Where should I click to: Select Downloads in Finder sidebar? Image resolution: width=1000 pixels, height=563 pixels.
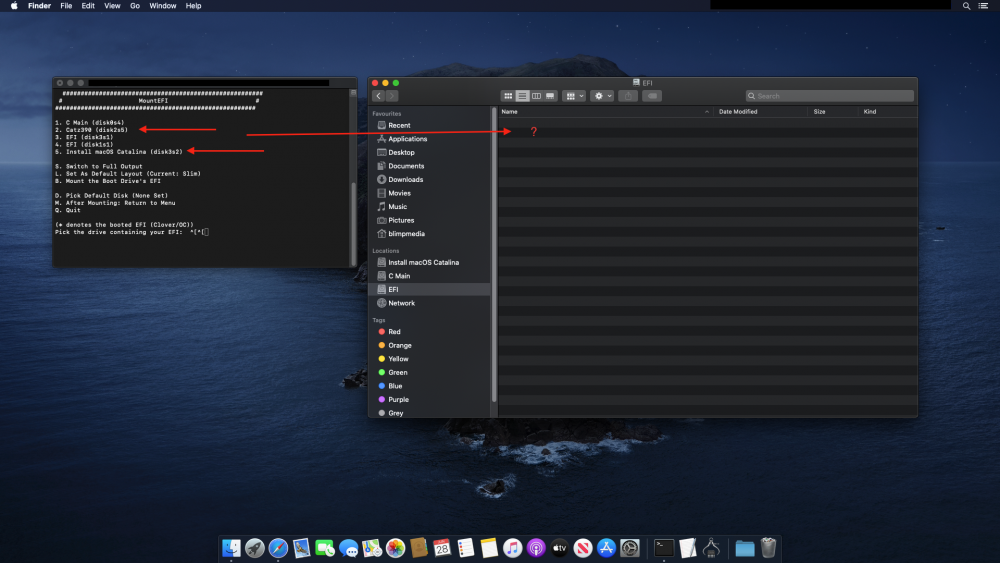point(430,180)
